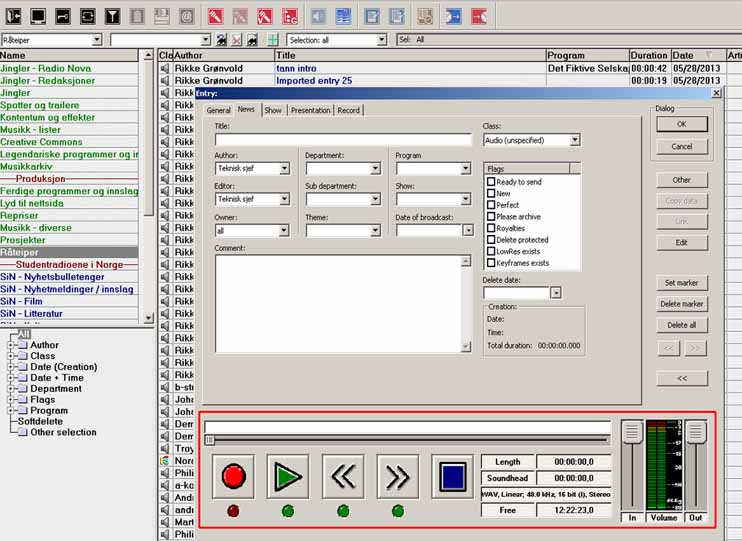Expand the Department node in the tree
The height and width of the screenshot is (541, 742).
[10, 389]
